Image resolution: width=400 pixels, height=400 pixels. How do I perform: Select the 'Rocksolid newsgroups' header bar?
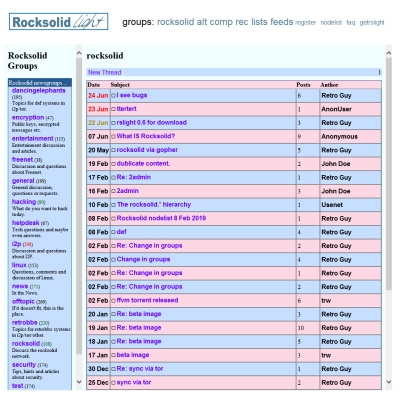pos(40,83)
